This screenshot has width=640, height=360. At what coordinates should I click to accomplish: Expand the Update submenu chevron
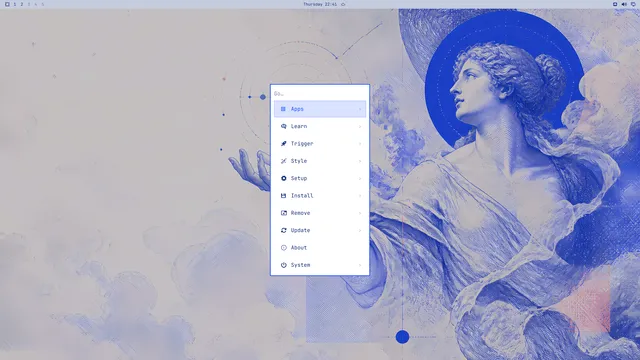(x=360, y=231)
